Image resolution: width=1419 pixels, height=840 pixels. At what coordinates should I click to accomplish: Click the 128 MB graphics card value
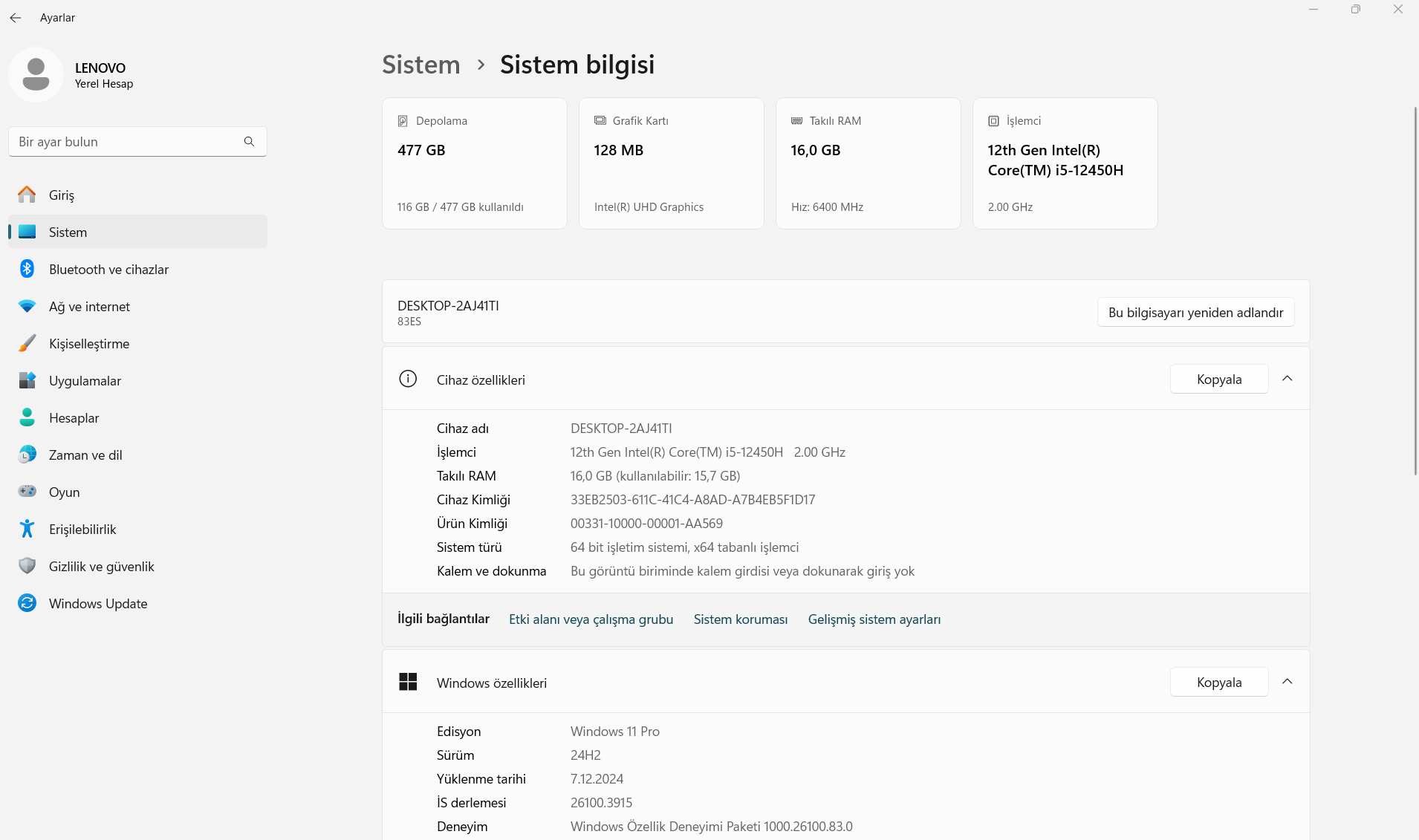click(619, 150)
